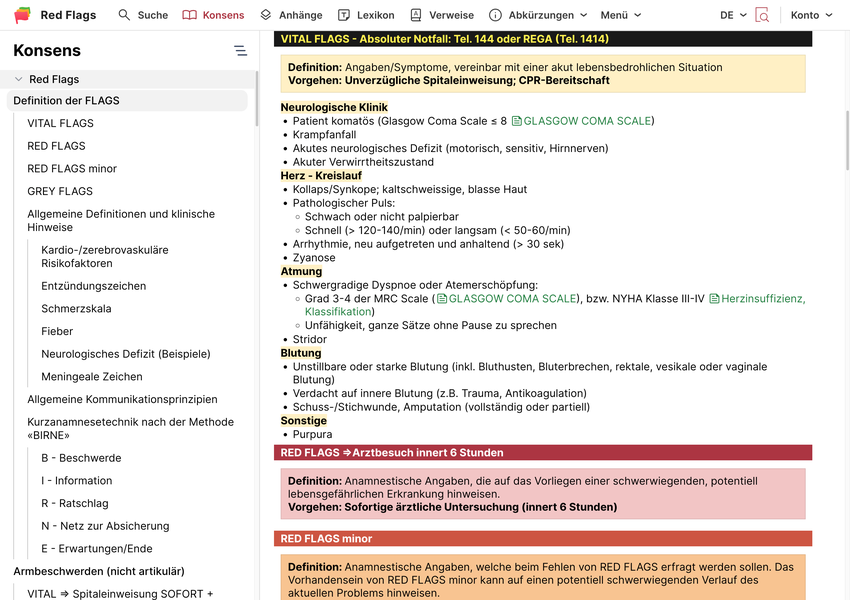The width and height of the screenshot is (850, 600).
Task: Expand the Menü dropdown
Action: click(620, 15)
